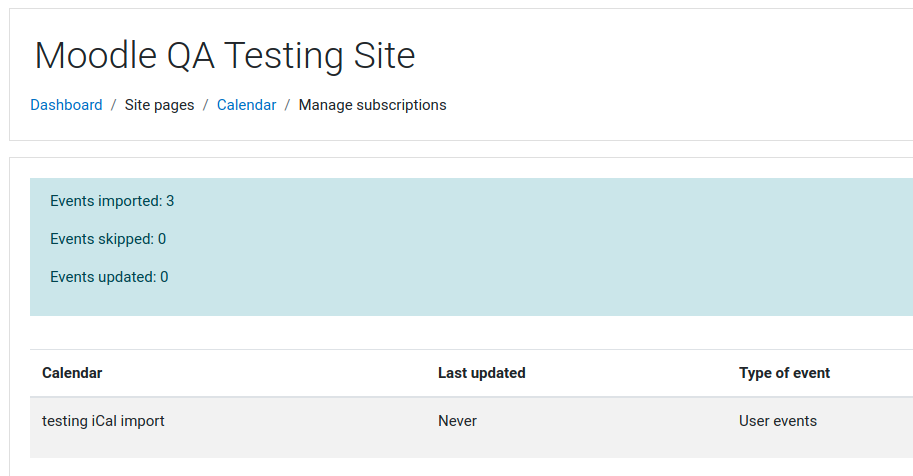Click the slash separator after Dashboard

click(x=114, y=105)
